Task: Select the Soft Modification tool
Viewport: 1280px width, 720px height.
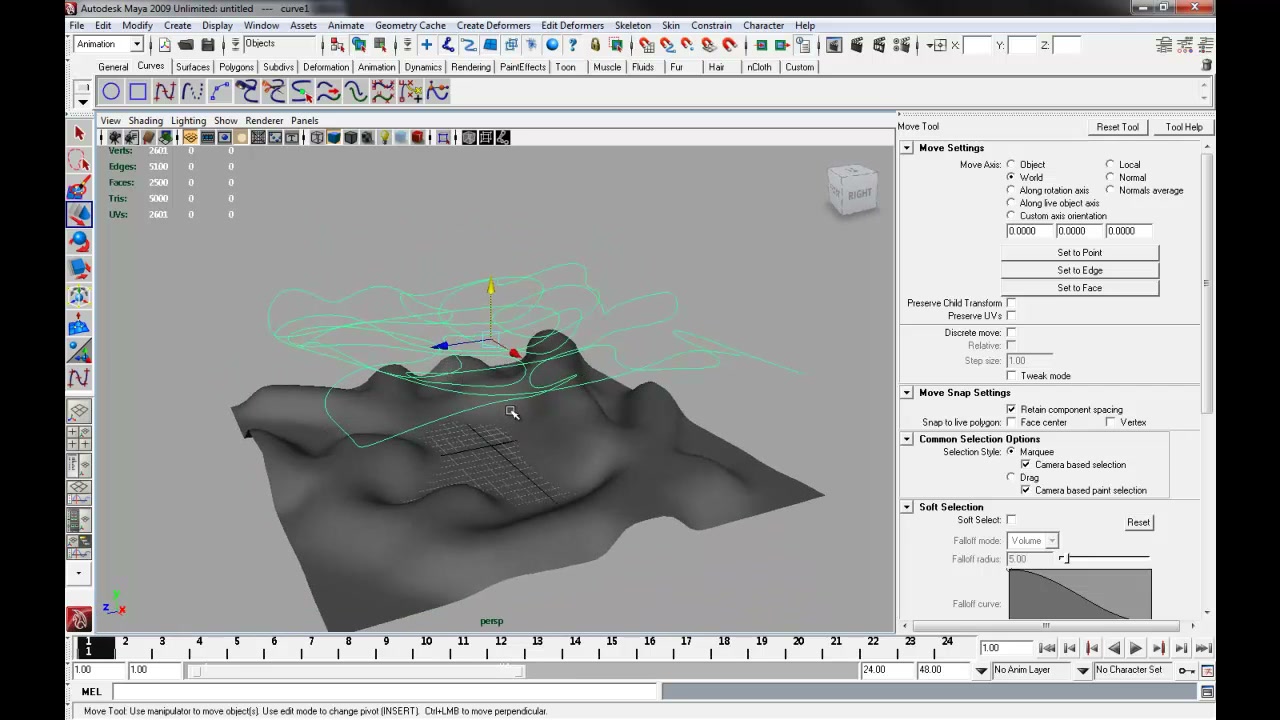Action: tap(79, 324)
